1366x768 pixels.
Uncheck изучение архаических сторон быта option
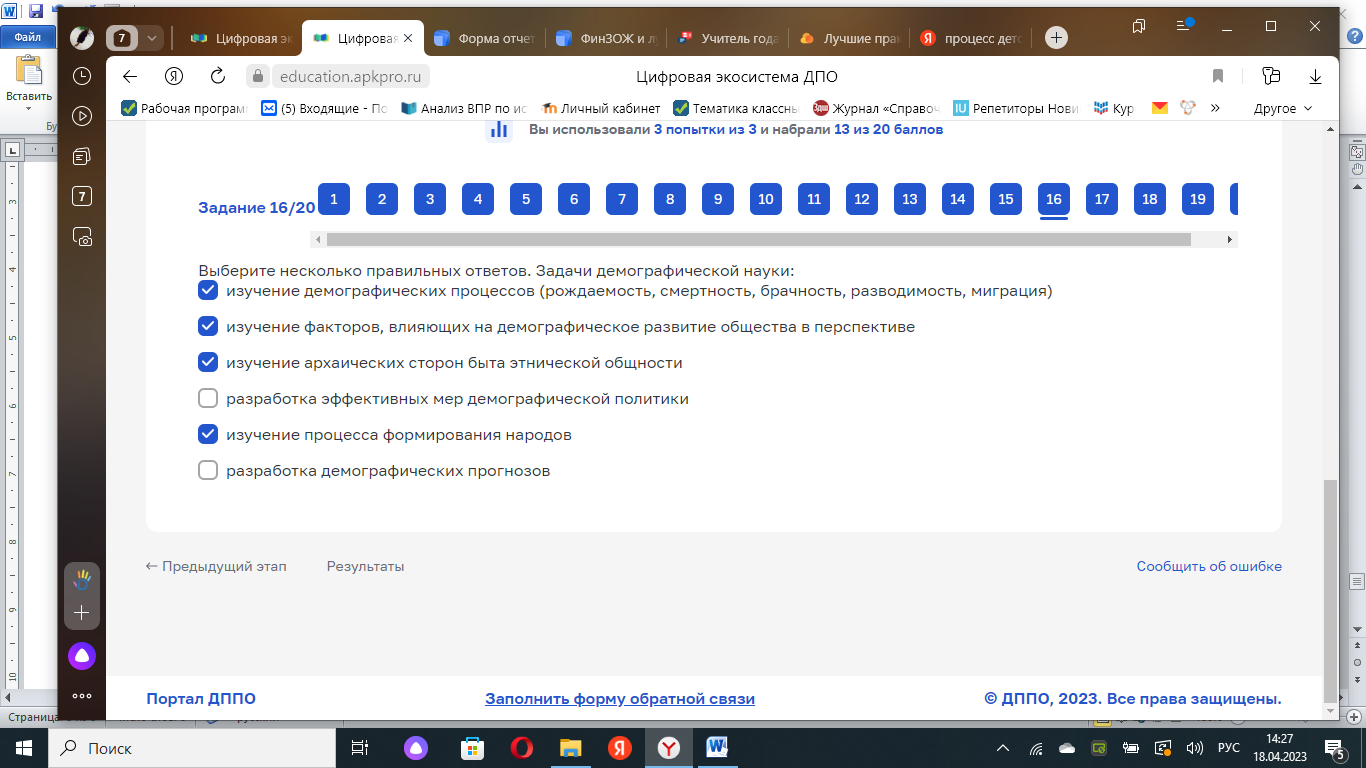tap(208, 363)
